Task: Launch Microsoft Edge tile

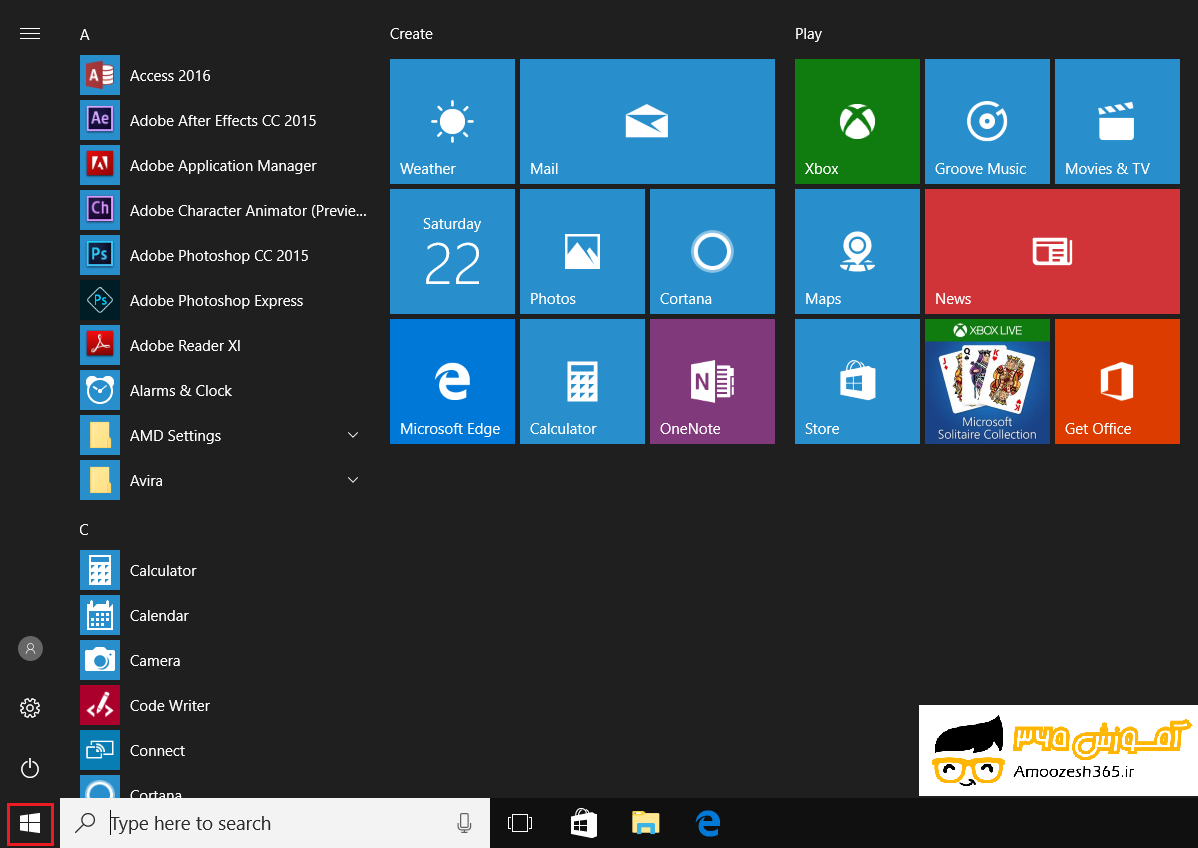Action: [x=452, y=381]
